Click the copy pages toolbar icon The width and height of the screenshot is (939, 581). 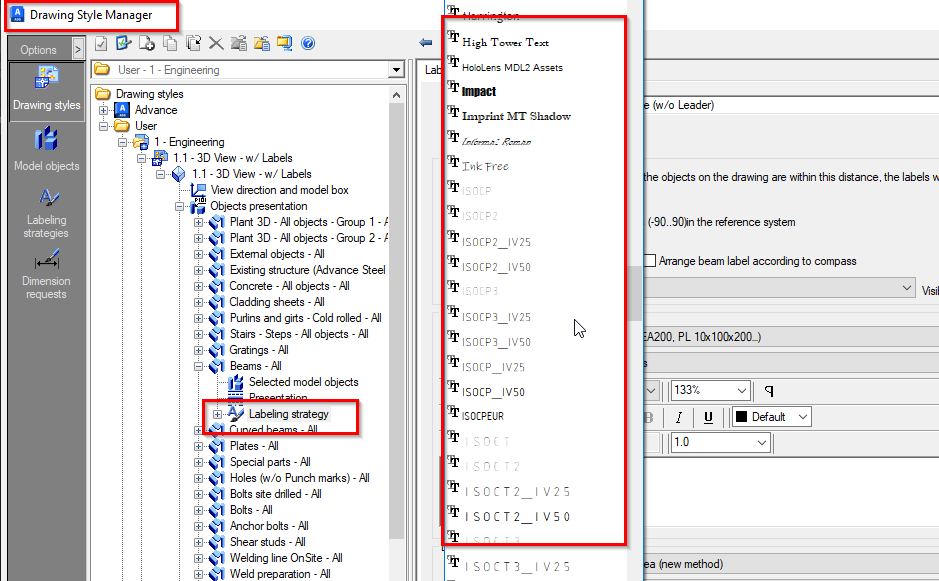[x=170, y=43]
